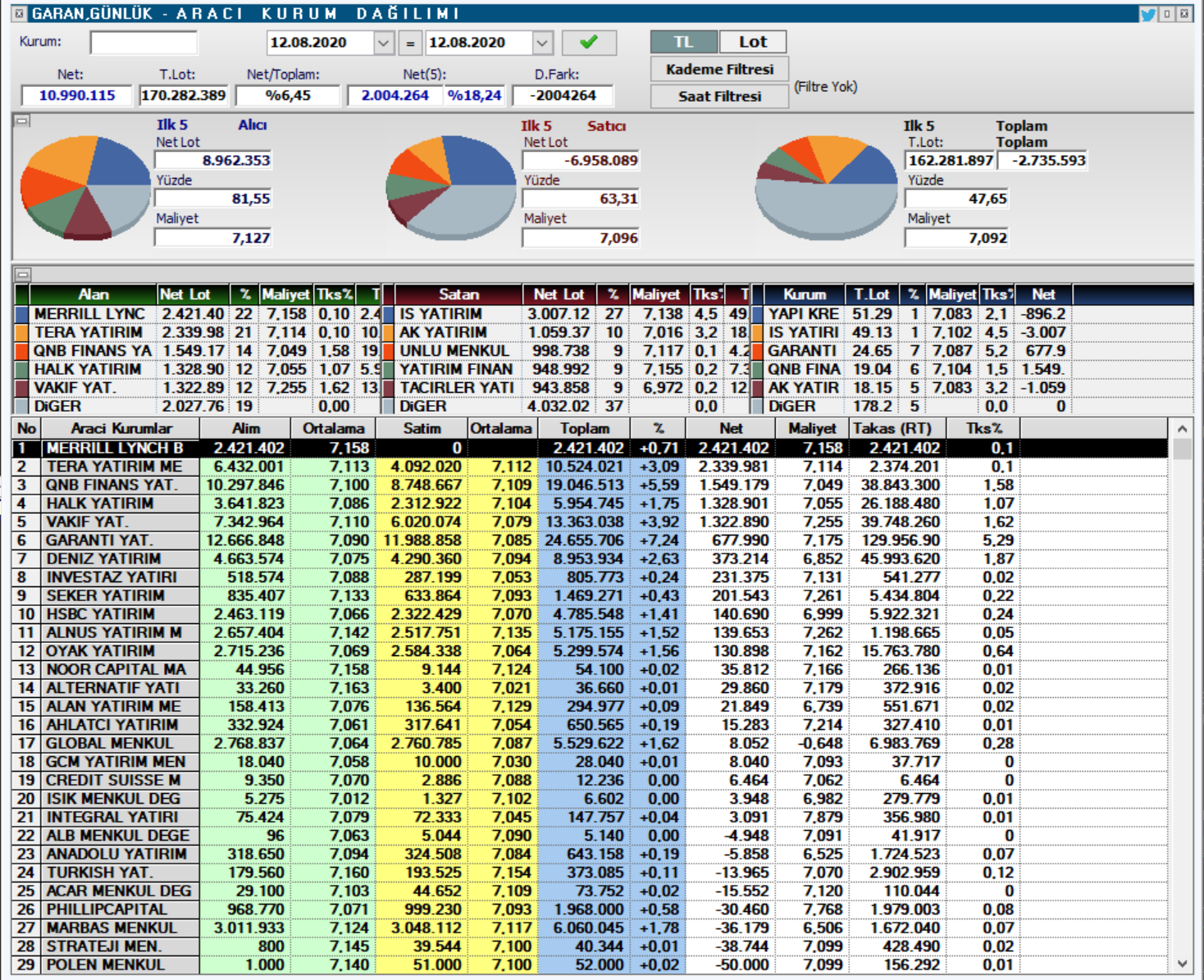Focus the Kurum input field
This screenshot has height=980, width=1204.
tap(144, 43)
